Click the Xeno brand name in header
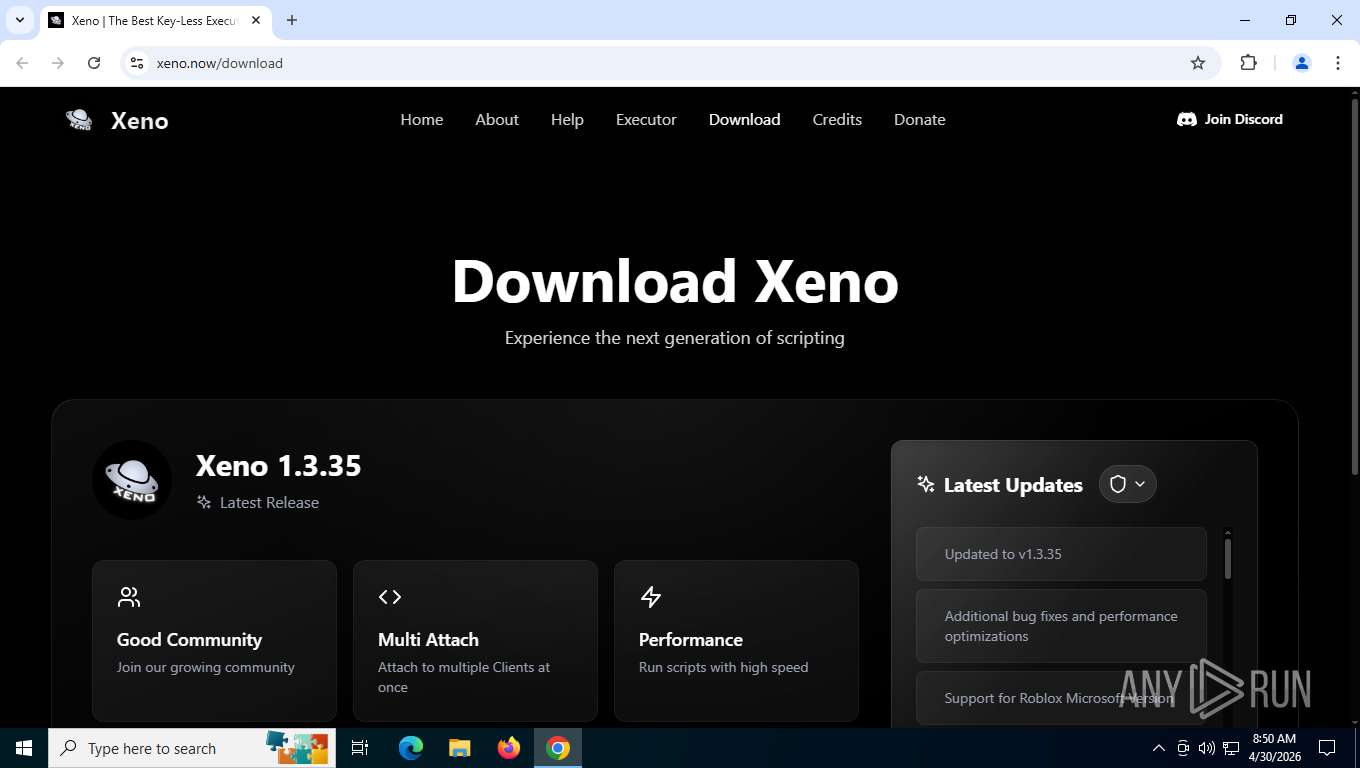Screen dimensions: 1360x768 [x=140, y=121]
